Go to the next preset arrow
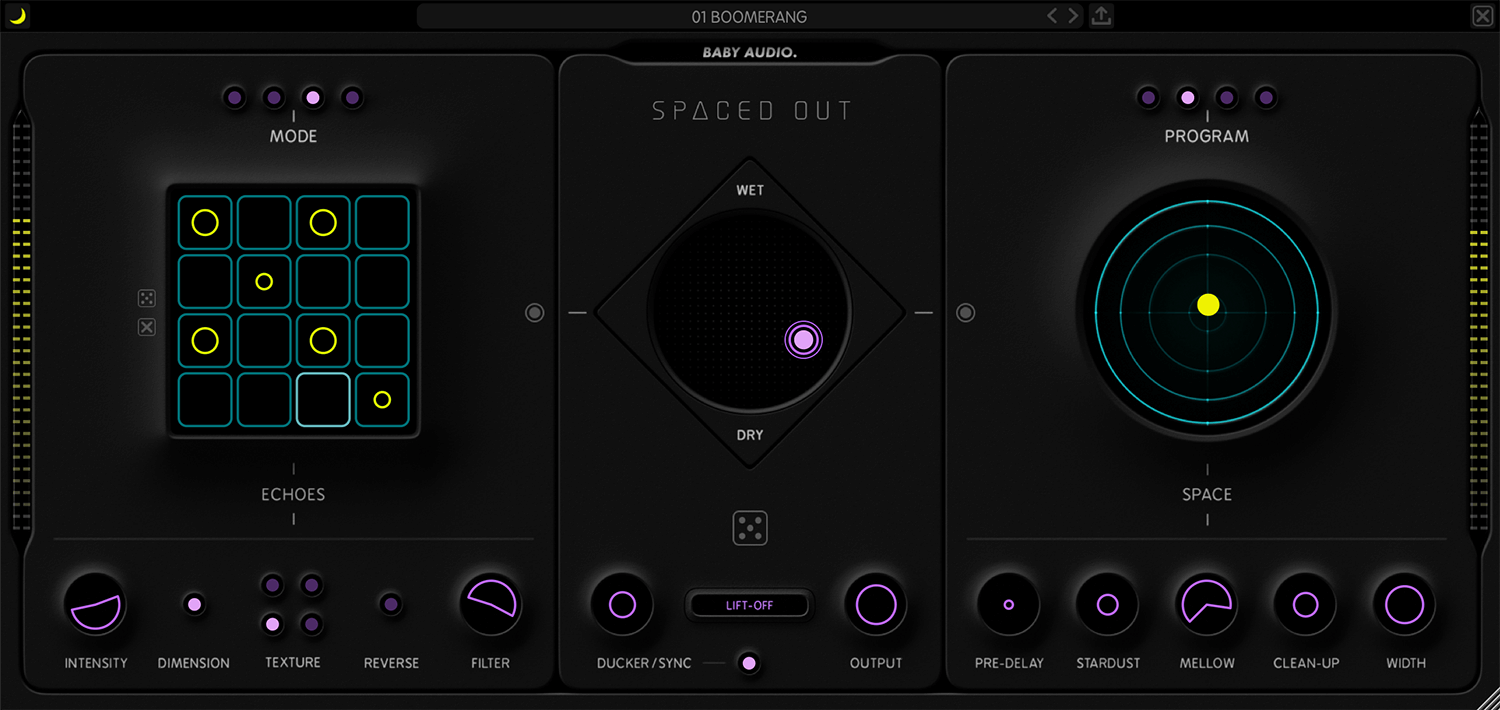The width and height of the screenshot is (1500, 710). point(1073,16)
